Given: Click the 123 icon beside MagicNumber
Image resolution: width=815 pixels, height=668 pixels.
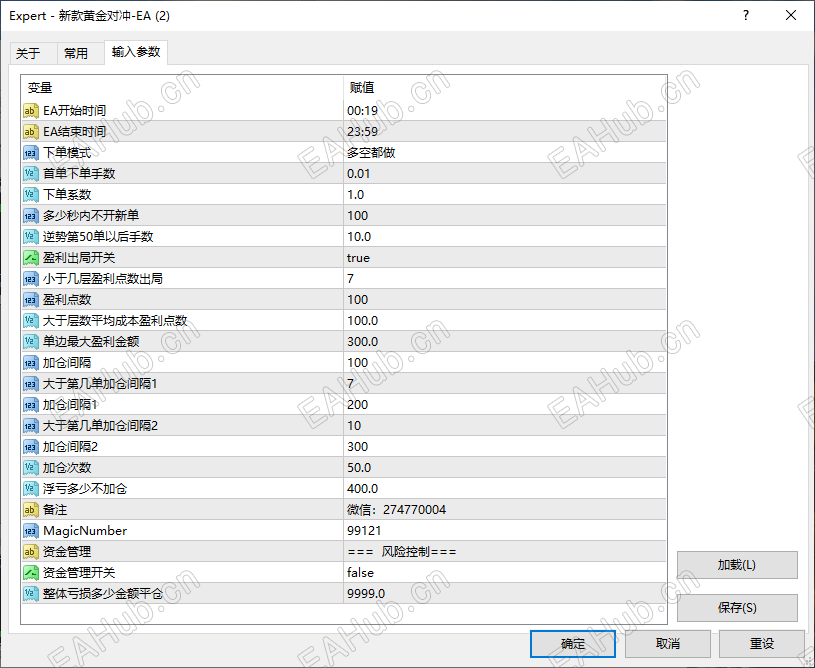Looking at the screenshot, I should tap(30, 531).
